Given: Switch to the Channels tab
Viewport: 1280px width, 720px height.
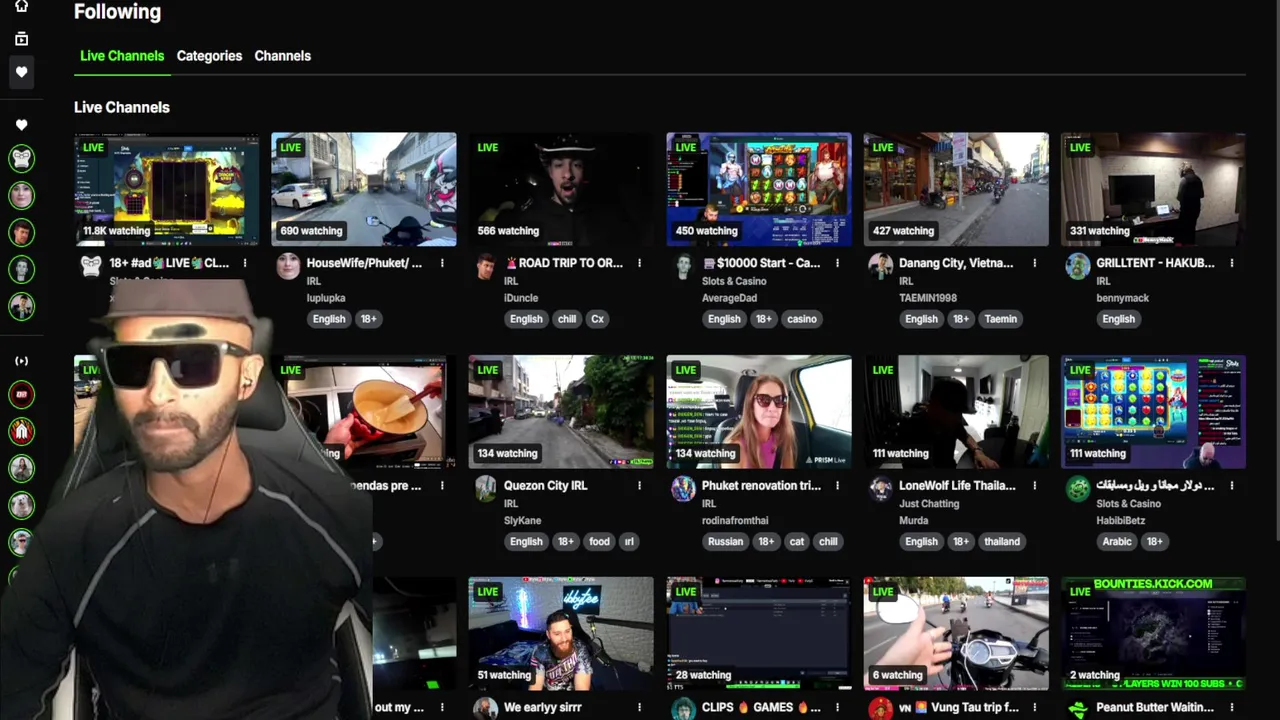Looking at the screenshot, I should coord(282,56).
